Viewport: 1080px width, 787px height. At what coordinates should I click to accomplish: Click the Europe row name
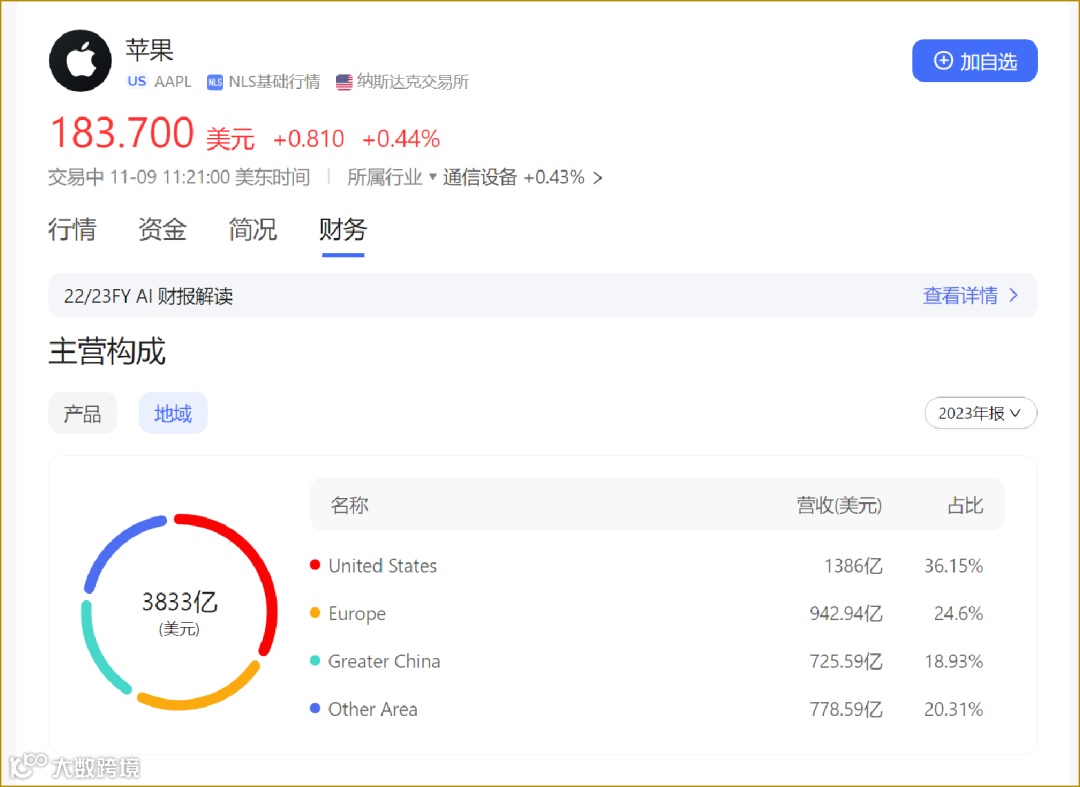[x=357, y=613]
